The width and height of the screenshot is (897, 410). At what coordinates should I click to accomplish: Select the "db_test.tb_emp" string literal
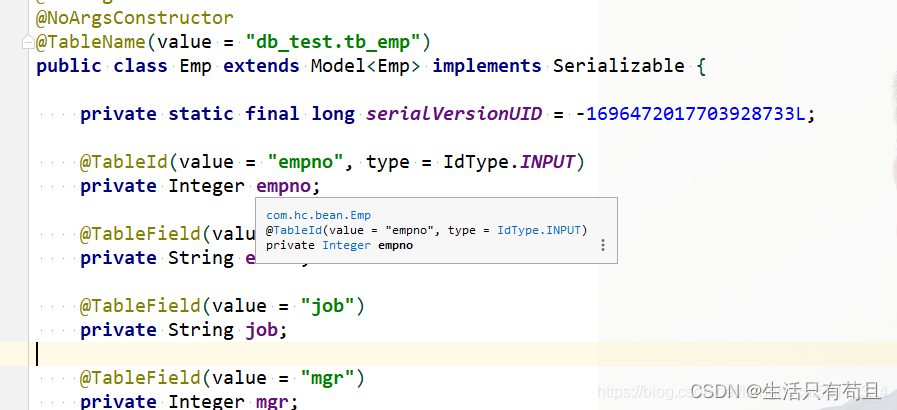pyautogui.click(x=334, y=42)
